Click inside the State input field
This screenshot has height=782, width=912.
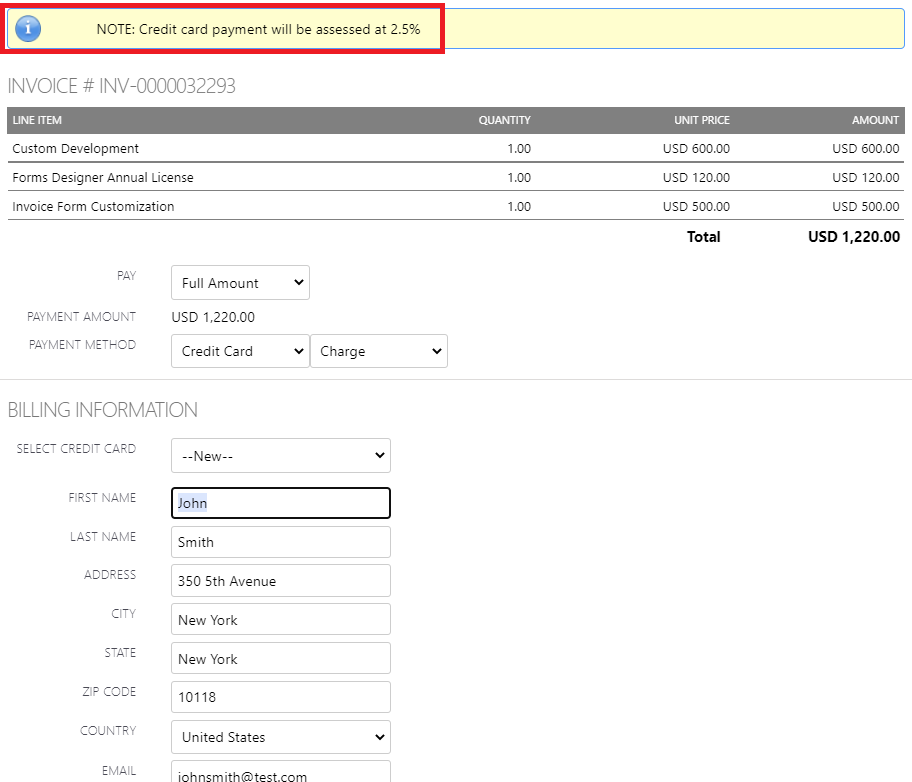pyautogui.click(x=280, y=659)
